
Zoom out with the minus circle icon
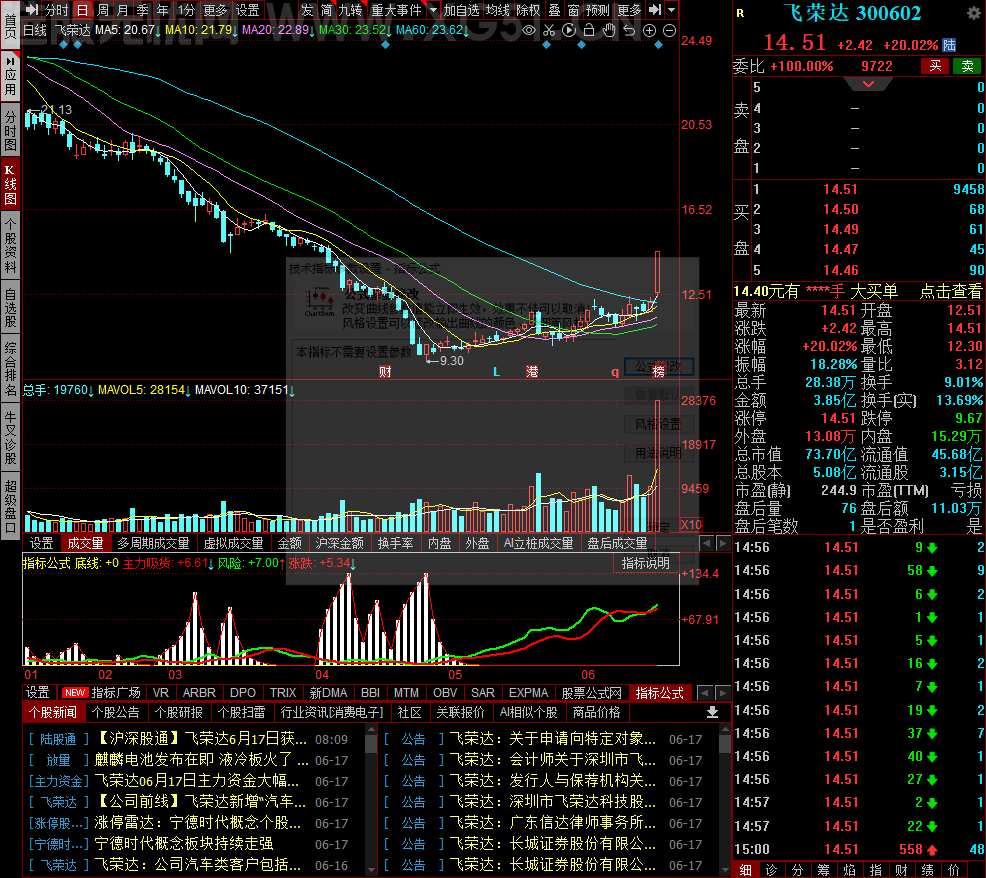coord(670,30)
